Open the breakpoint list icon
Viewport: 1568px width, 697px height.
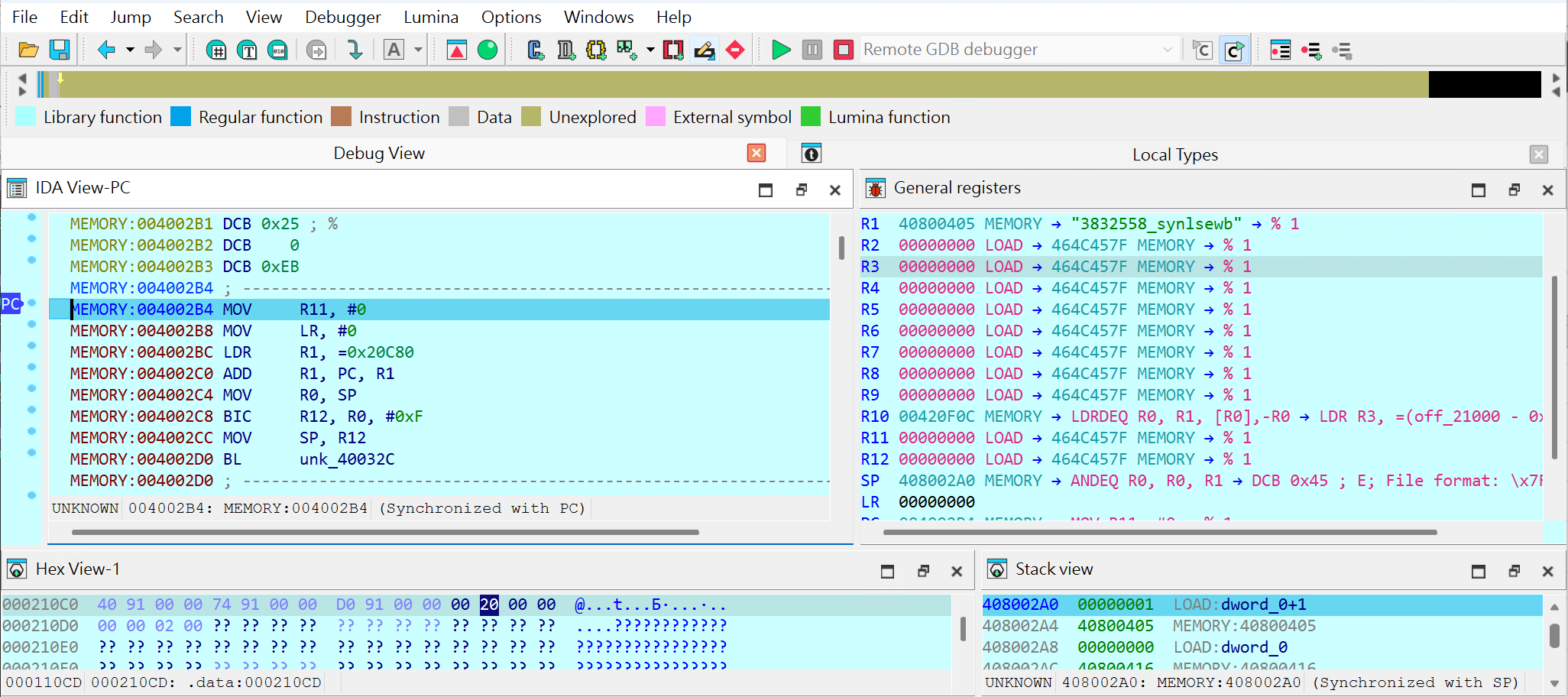click(x=1280, y=50)
